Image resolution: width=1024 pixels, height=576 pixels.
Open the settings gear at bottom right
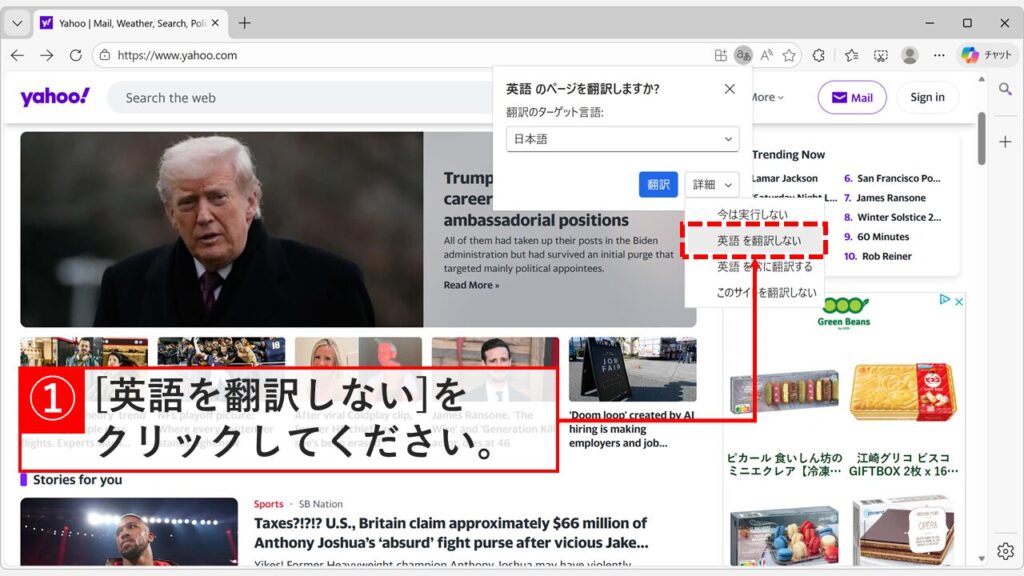[1007, 549]
